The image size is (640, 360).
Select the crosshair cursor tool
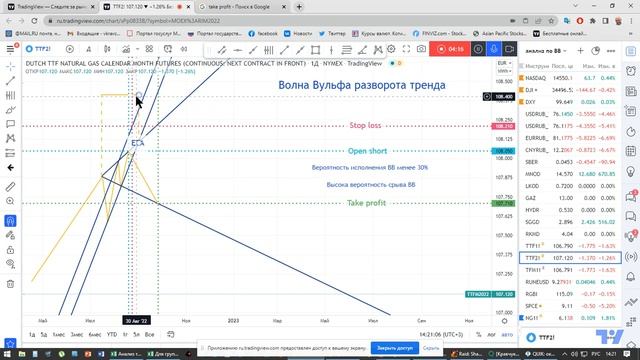10,66
